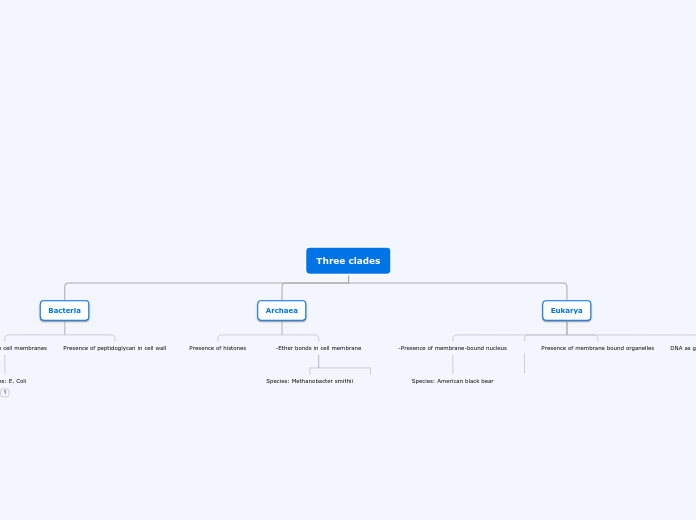Click the Presence of membrane-bound nucleus topic
The height and width of the screenshot is (520, 696).
tap(452, 348)
